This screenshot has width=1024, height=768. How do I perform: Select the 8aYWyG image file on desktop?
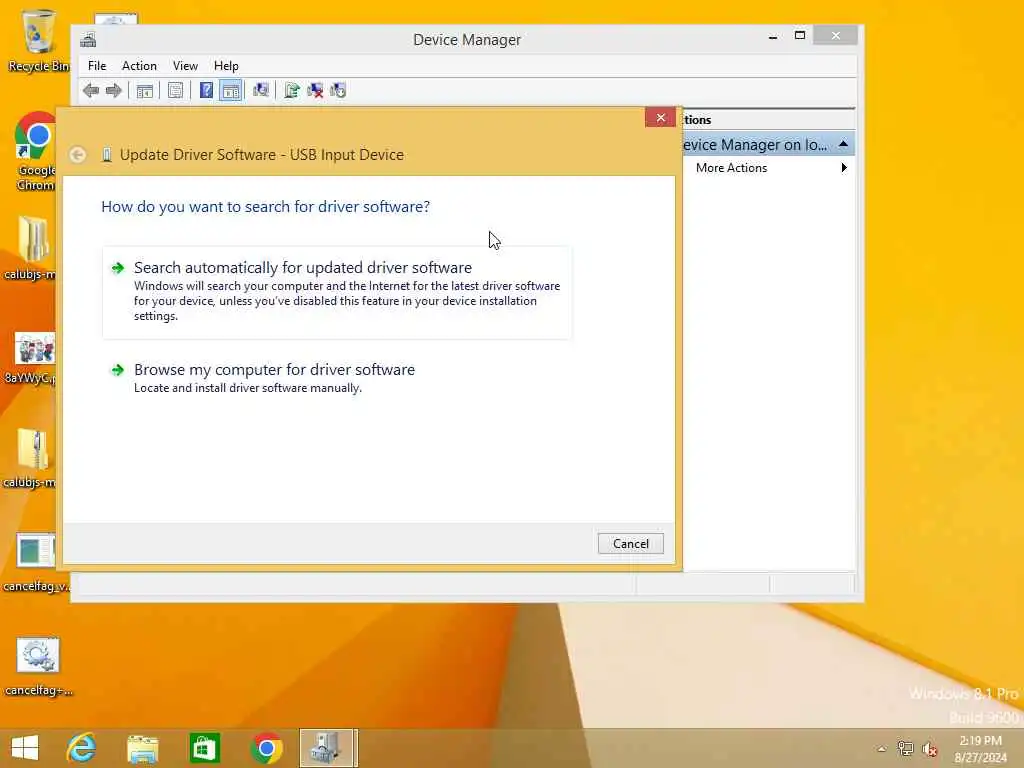click(33, 358)
